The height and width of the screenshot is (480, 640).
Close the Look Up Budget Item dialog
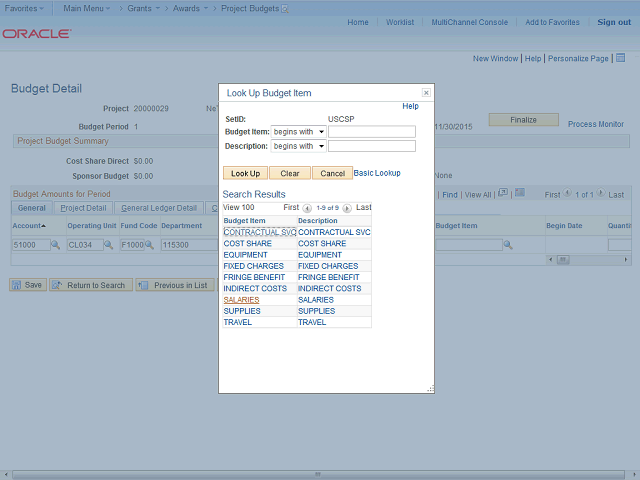pos(426,92)
